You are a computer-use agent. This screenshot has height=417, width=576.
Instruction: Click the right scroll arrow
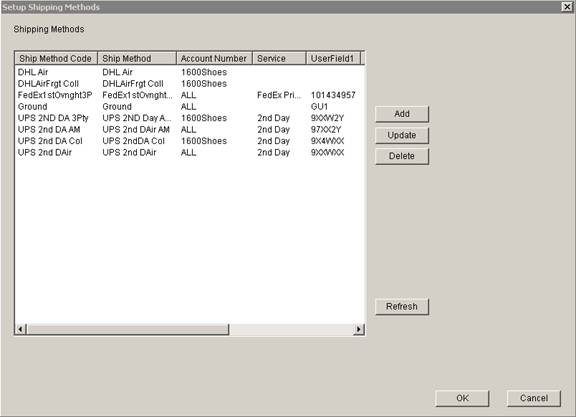[x=359, y=329]
